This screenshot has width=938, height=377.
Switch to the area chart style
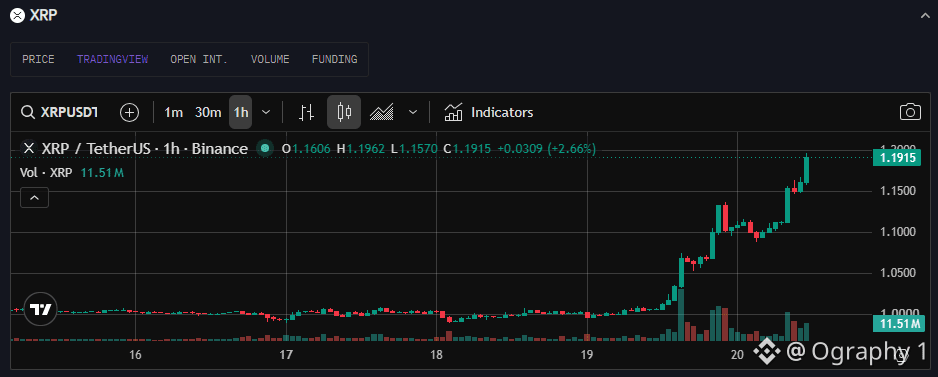pyautogui.click(x=381, y=112)
